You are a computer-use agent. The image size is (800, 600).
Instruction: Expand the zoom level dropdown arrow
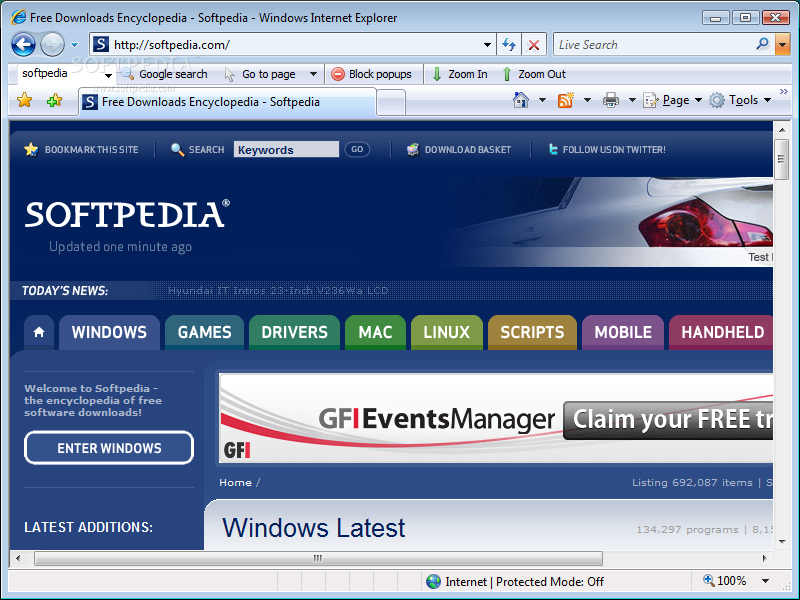[x=765, y=581]
